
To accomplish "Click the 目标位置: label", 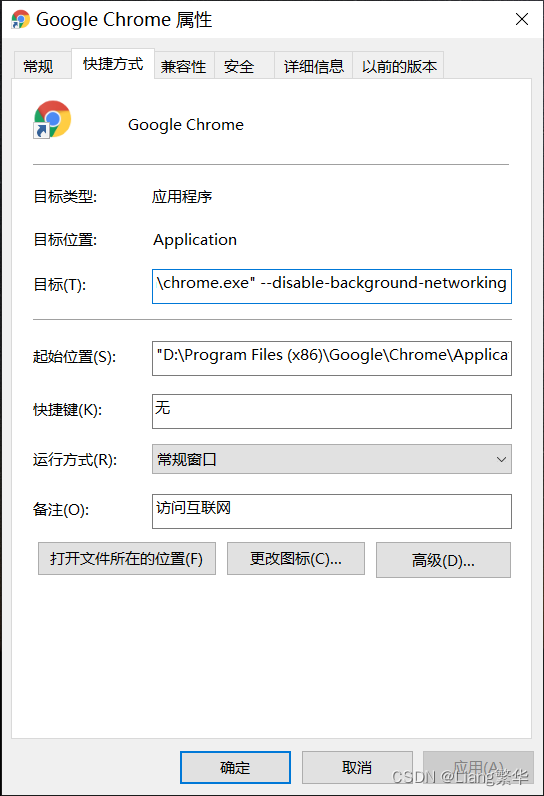I will click(x=65, y=240).
